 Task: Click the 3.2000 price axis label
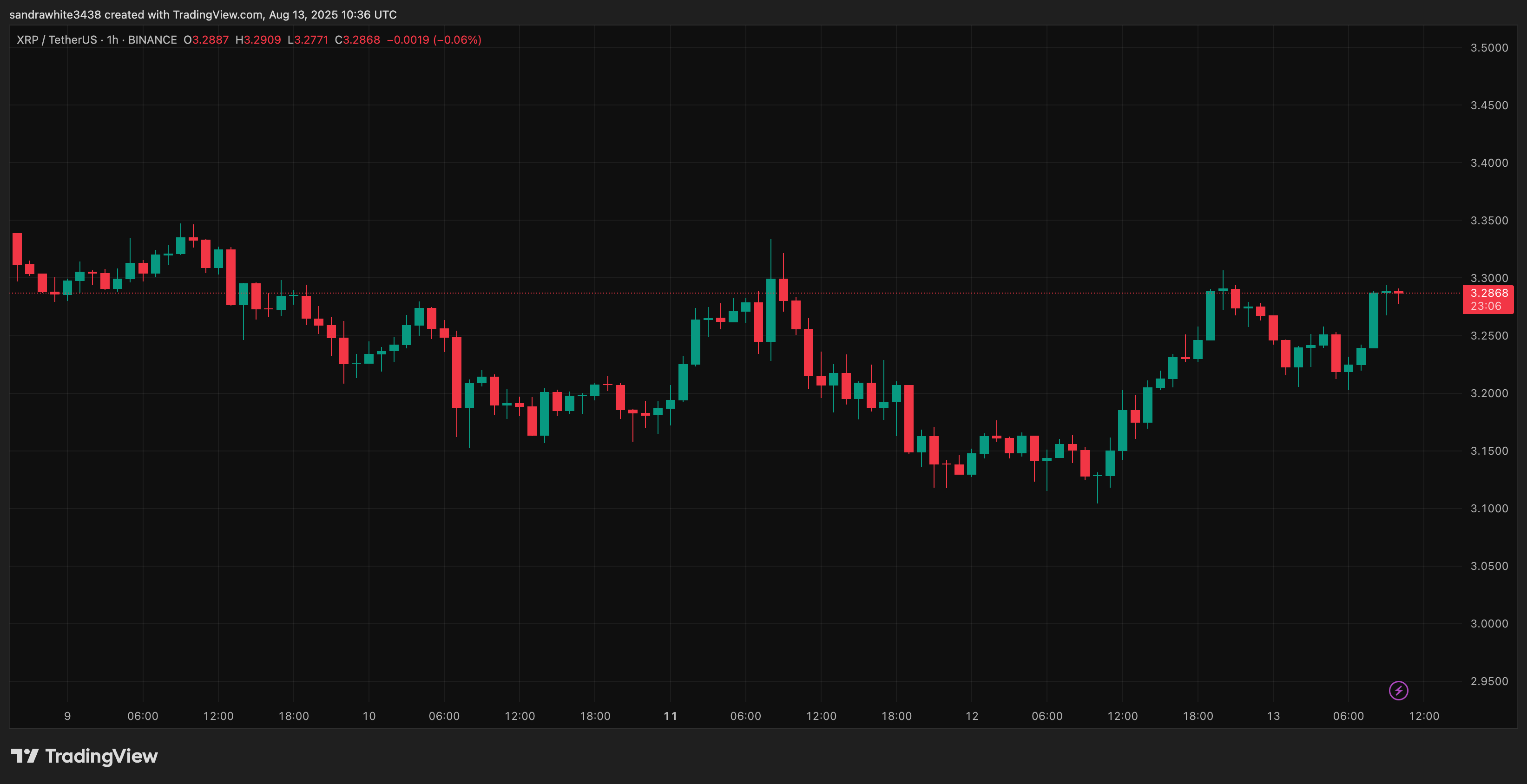[1489, 393]
